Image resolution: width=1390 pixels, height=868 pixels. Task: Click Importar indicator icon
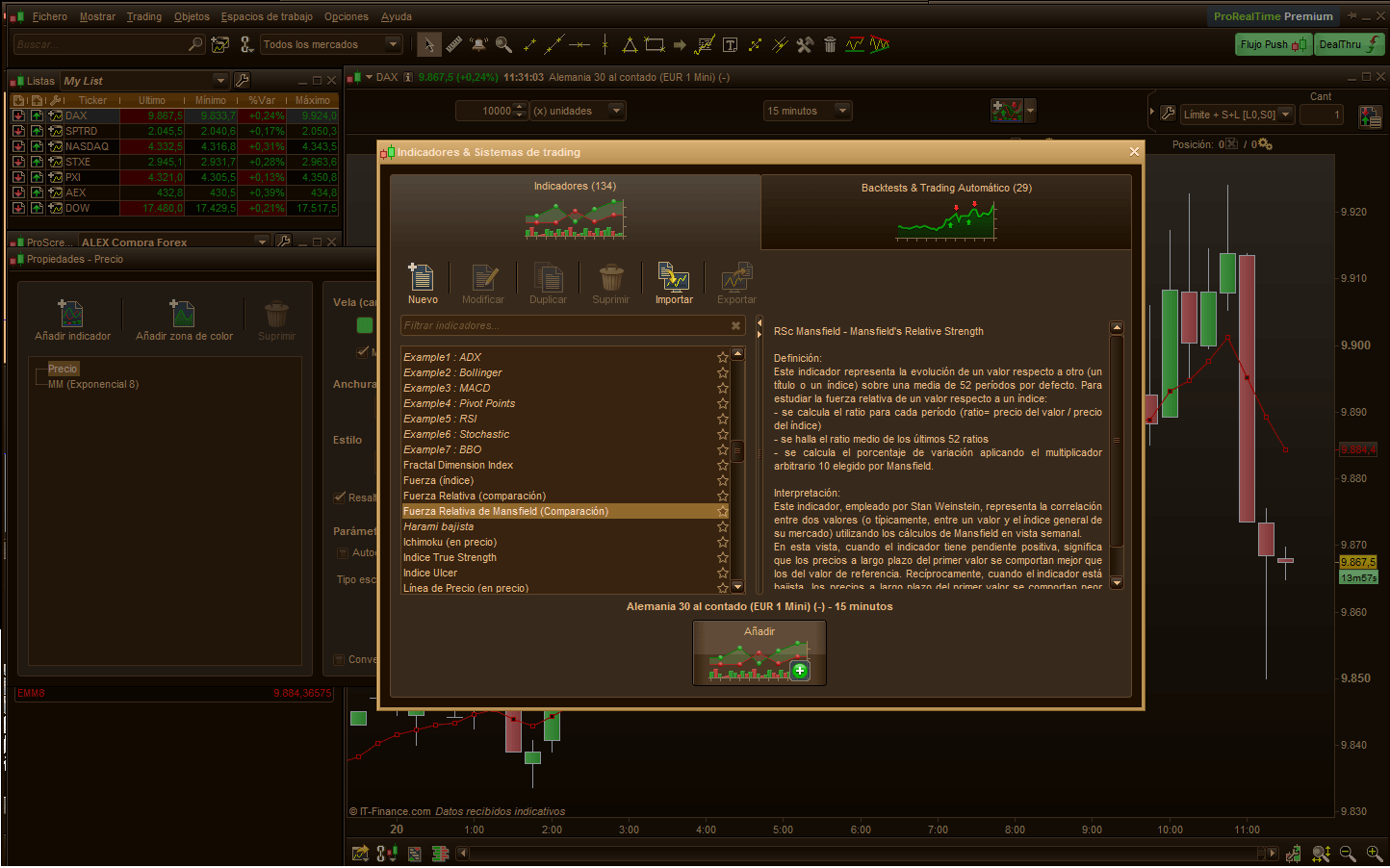(x=674, y=284)
